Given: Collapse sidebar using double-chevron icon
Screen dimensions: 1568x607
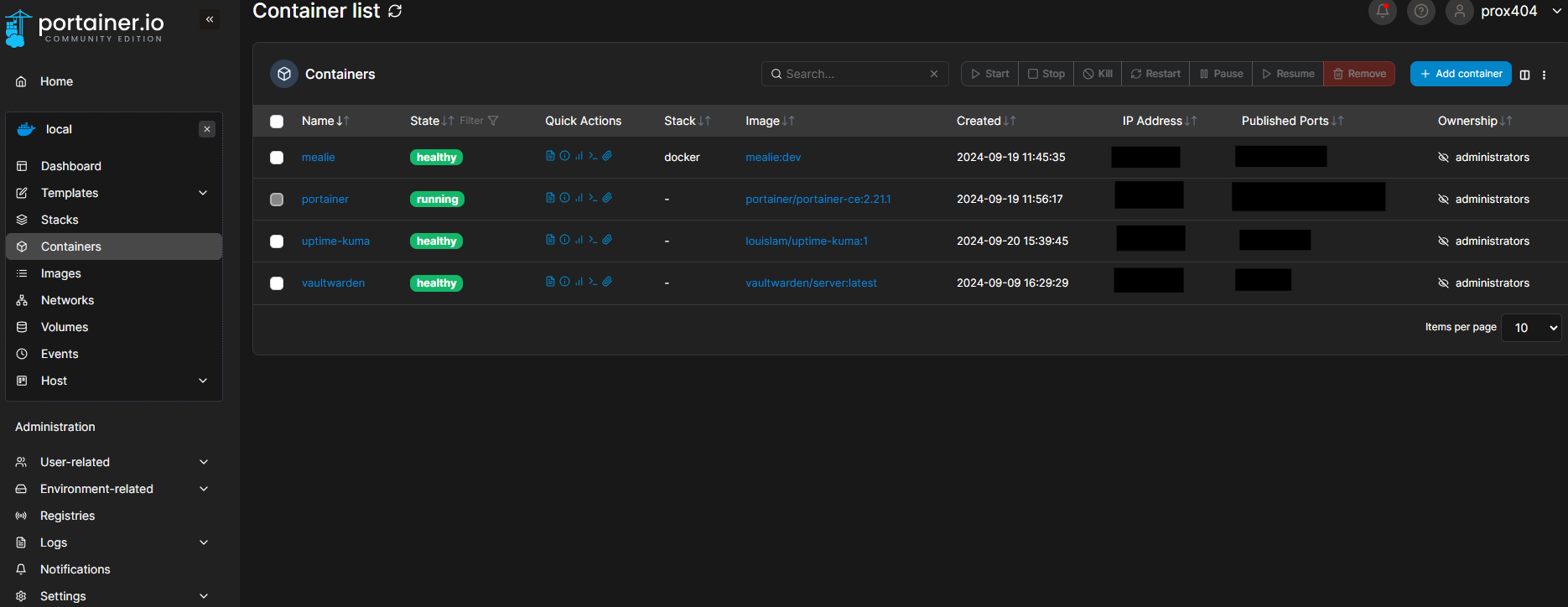Looking at the screenshot, I should click(210, 19).
